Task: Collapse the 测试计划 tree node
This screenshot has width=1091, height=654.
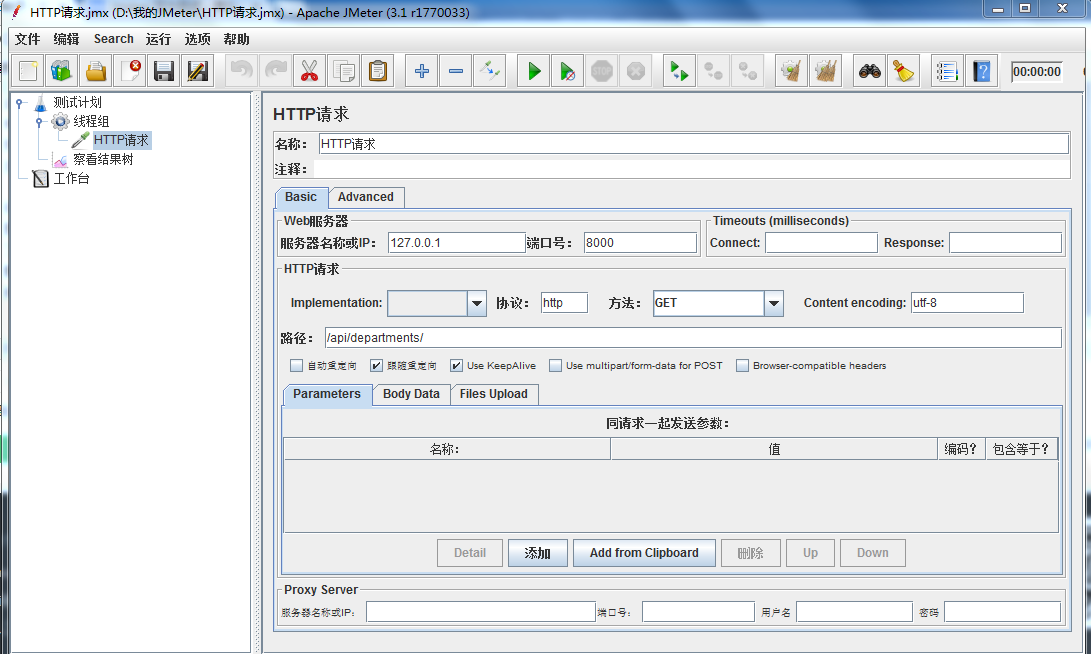Action: [19, 103]
